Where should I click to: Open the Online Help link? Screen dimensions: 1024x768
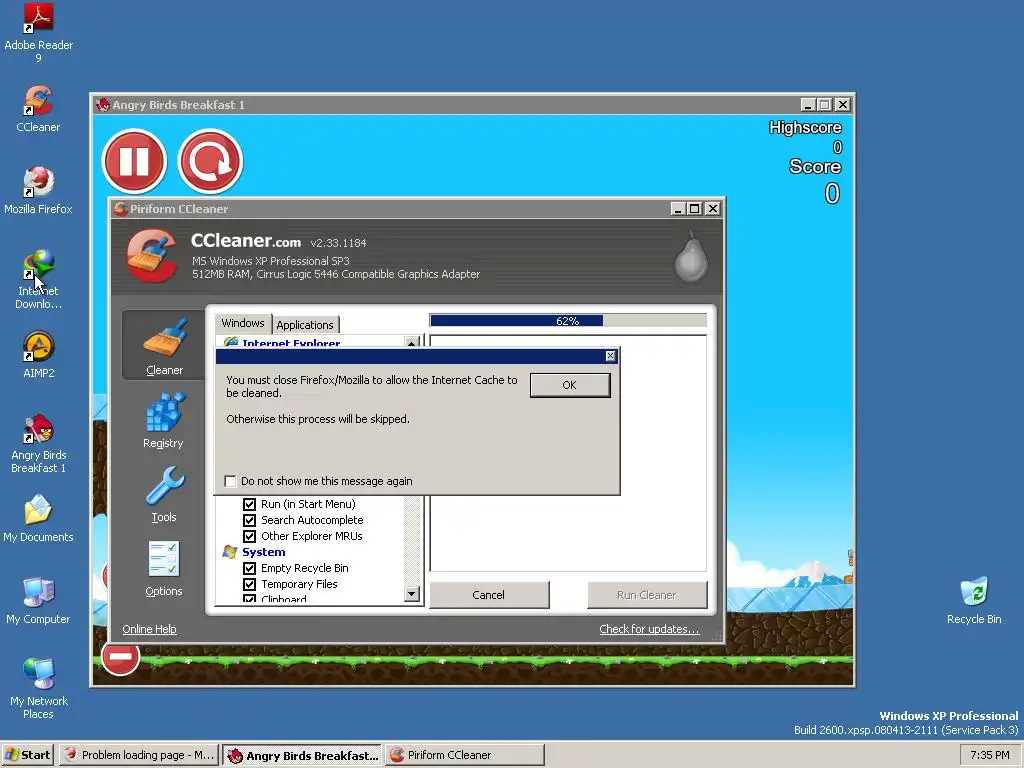point(150,629)
